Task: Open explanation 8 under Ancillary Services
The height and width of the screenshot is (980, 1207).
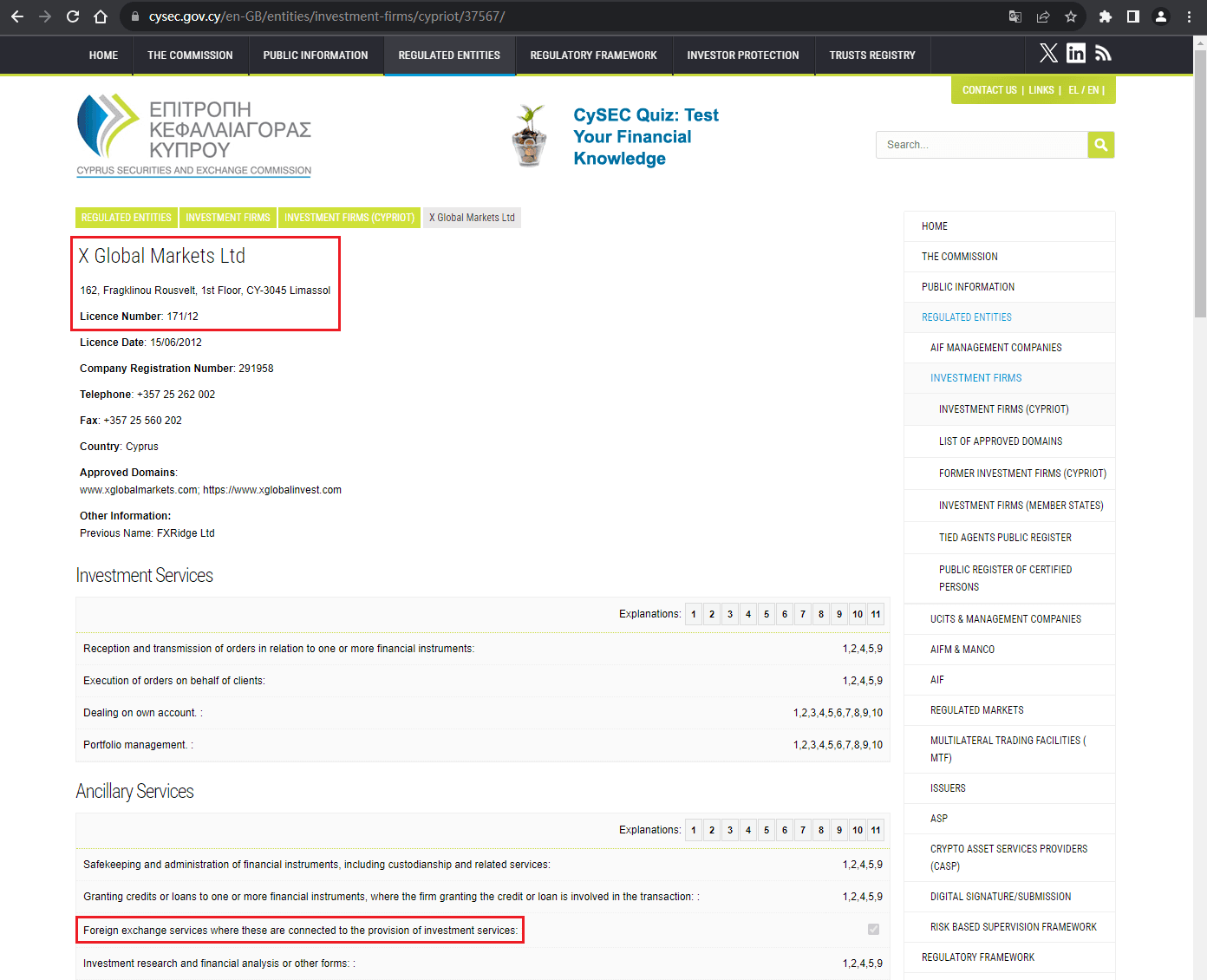Action: coord(821,830)
